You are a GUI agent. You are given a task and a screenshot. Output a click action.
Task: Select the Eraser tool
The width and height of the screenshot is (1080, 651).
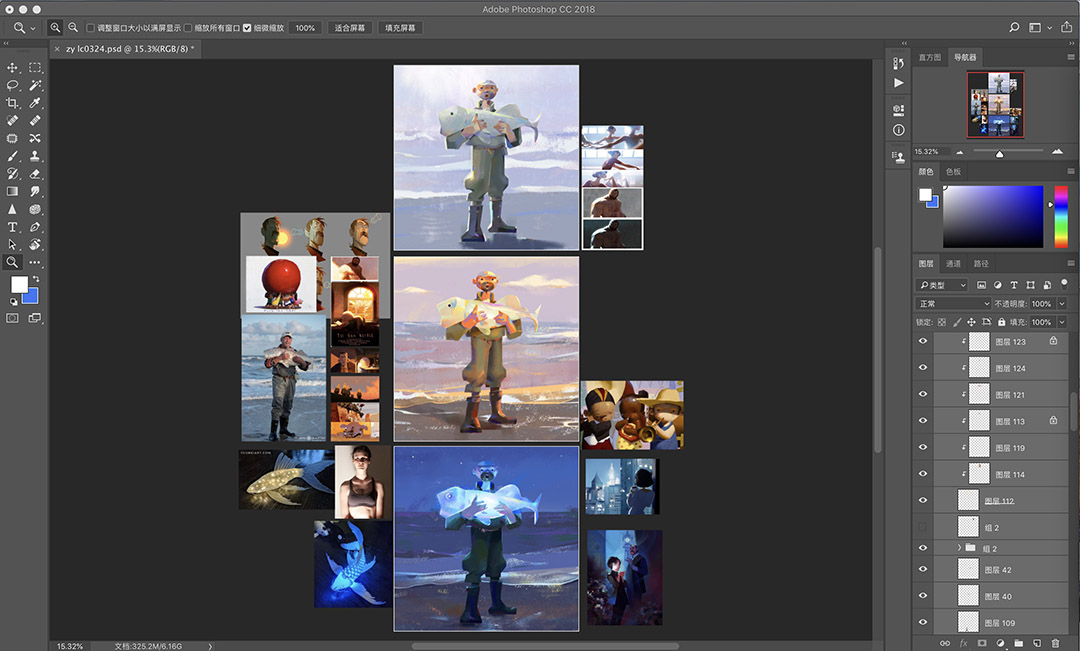(x=35, y=173)
